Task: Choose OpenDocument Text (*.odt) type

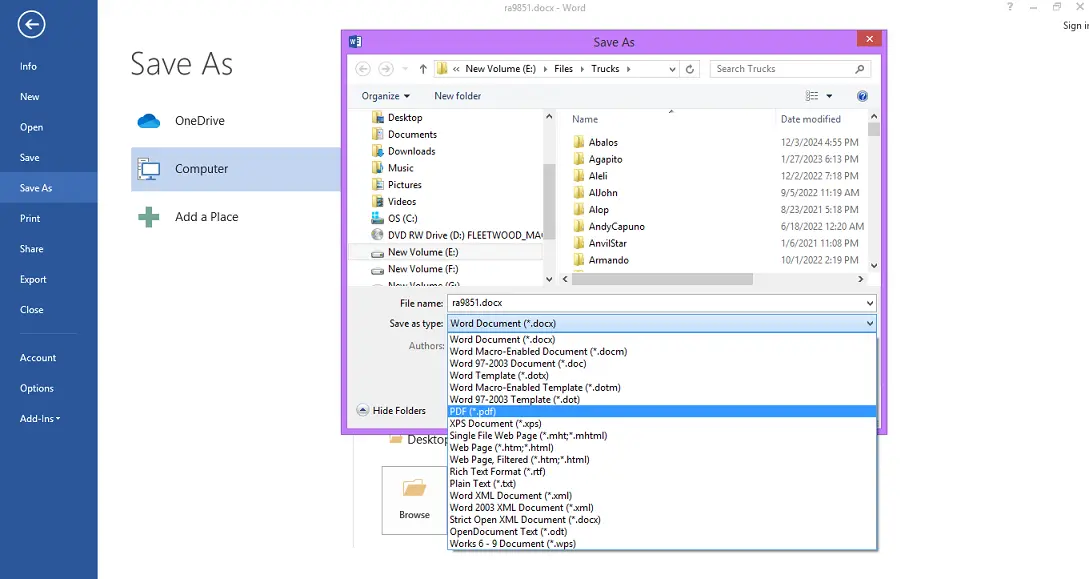Action: click(661, 532)
